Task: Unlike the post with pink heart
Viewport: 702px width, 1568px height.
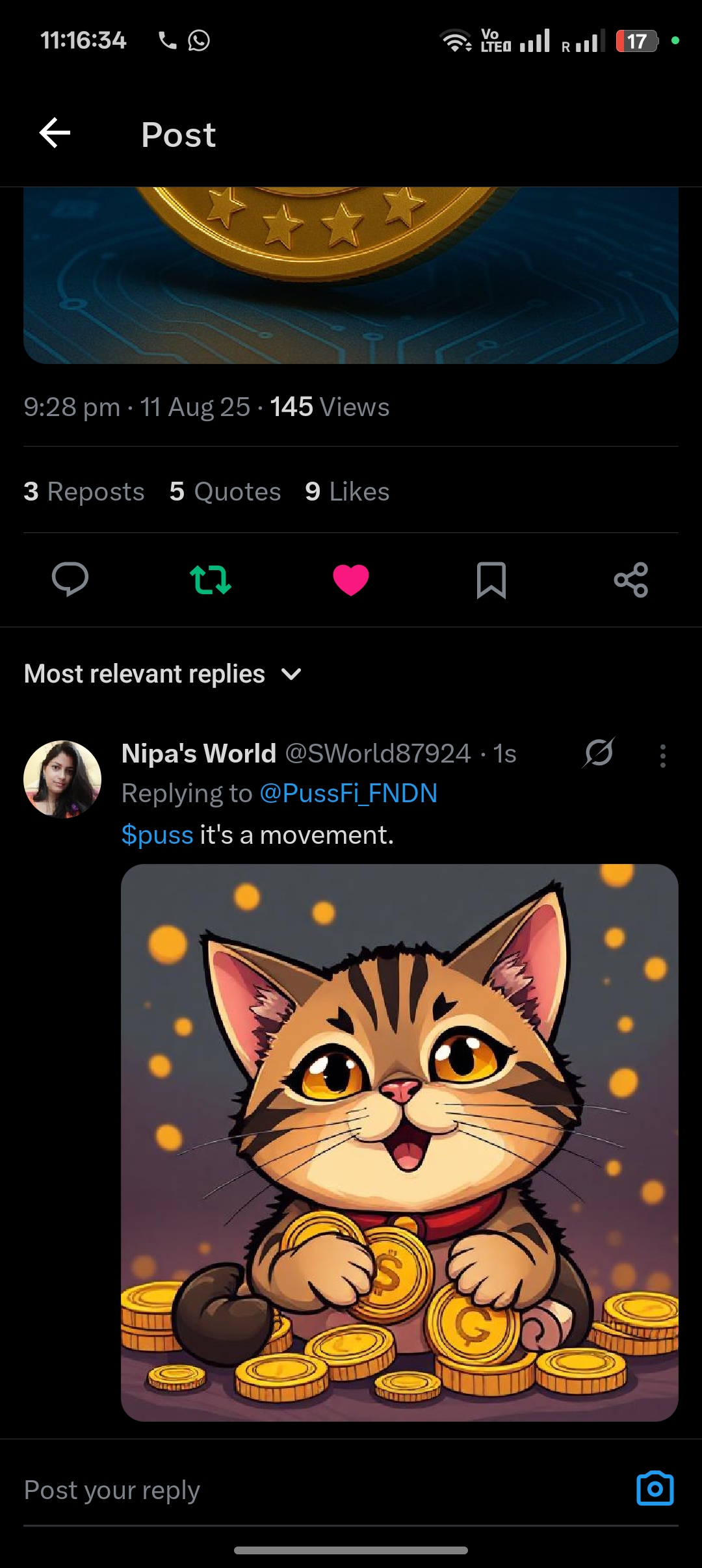Action: click(351, 580)
